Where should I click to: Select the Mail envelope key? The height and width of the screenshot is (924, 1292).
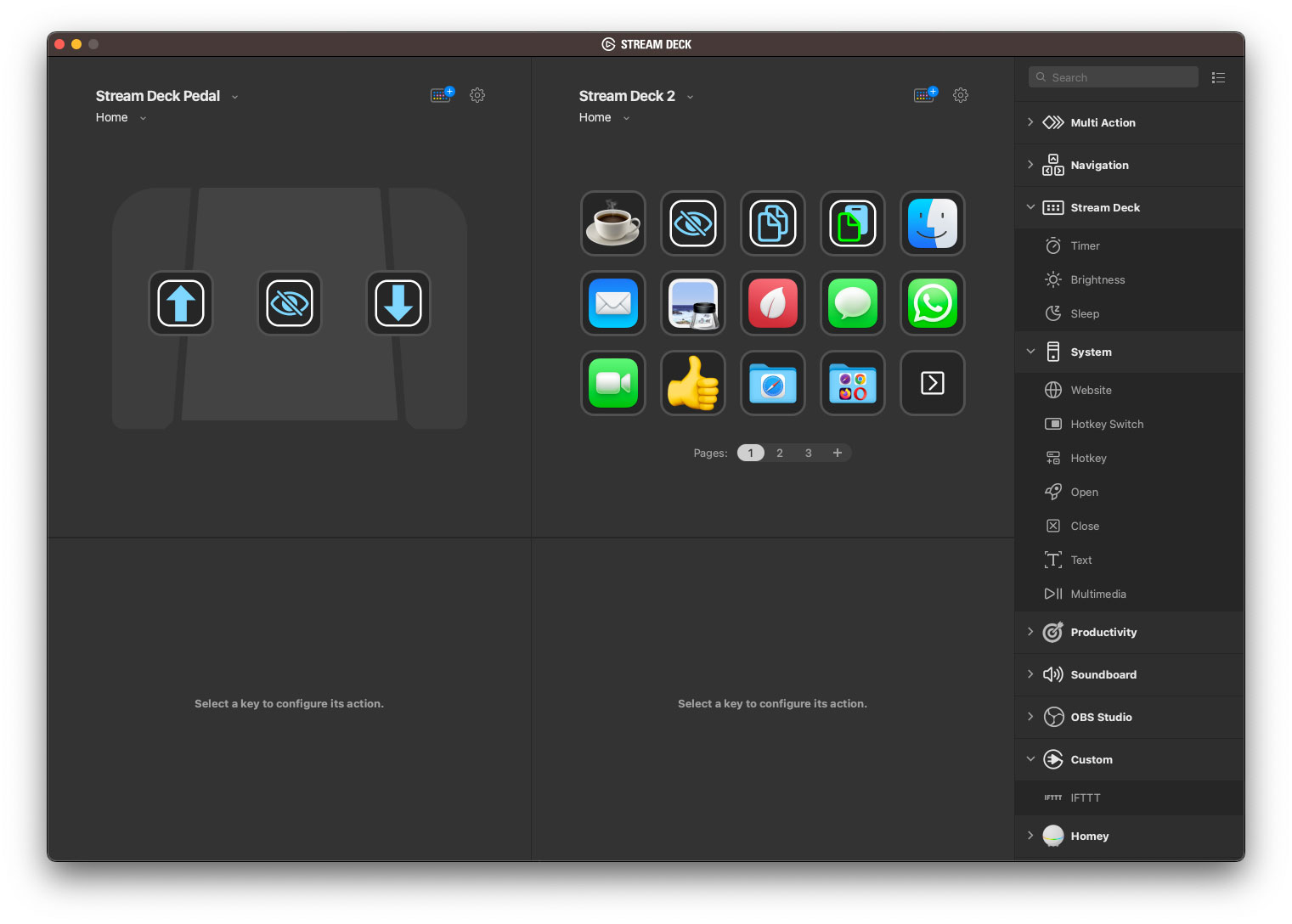pos(613,303)
